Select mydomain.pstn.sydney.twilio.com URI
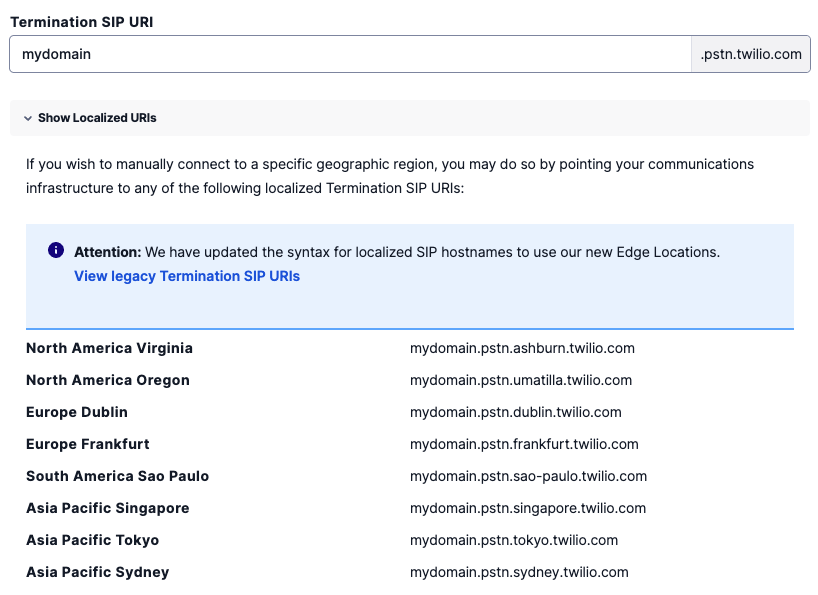818x595 pixels. (519, 572)
